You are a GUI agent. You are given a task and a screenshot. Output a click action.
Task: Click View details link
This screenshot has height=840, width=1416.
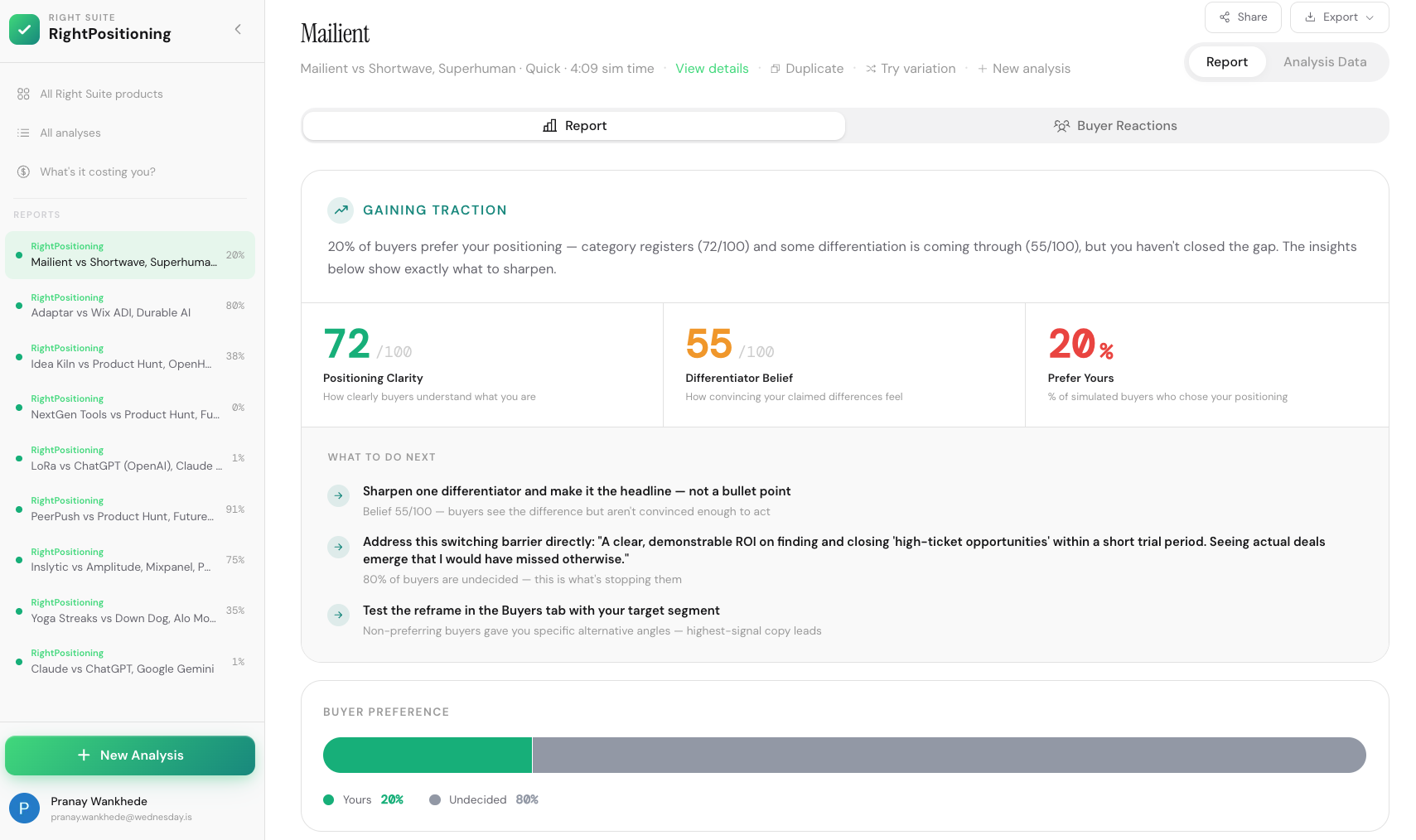pos(712,69)
